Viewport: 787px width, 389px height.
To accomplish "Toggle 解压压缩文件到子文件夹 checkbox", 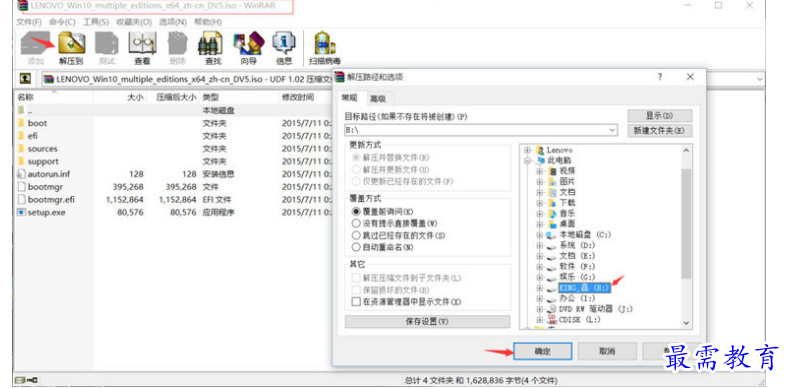I will pos(356,278).
